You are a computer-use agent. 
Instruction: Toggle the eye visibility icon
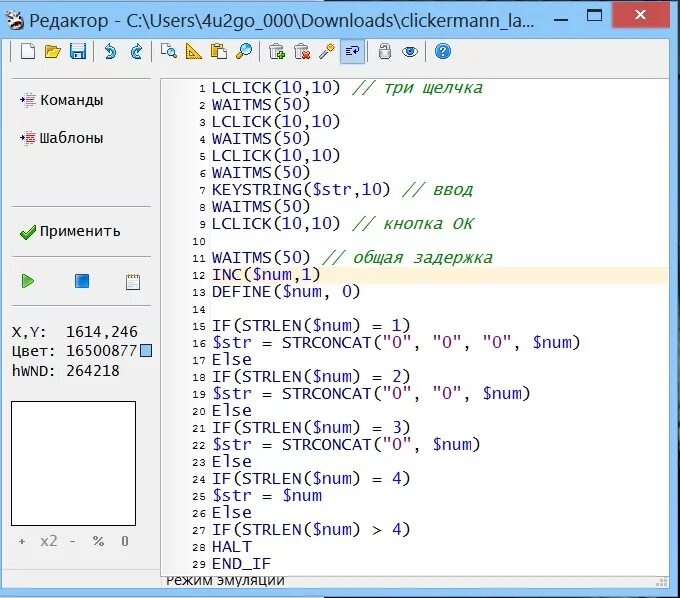(410, 52)
